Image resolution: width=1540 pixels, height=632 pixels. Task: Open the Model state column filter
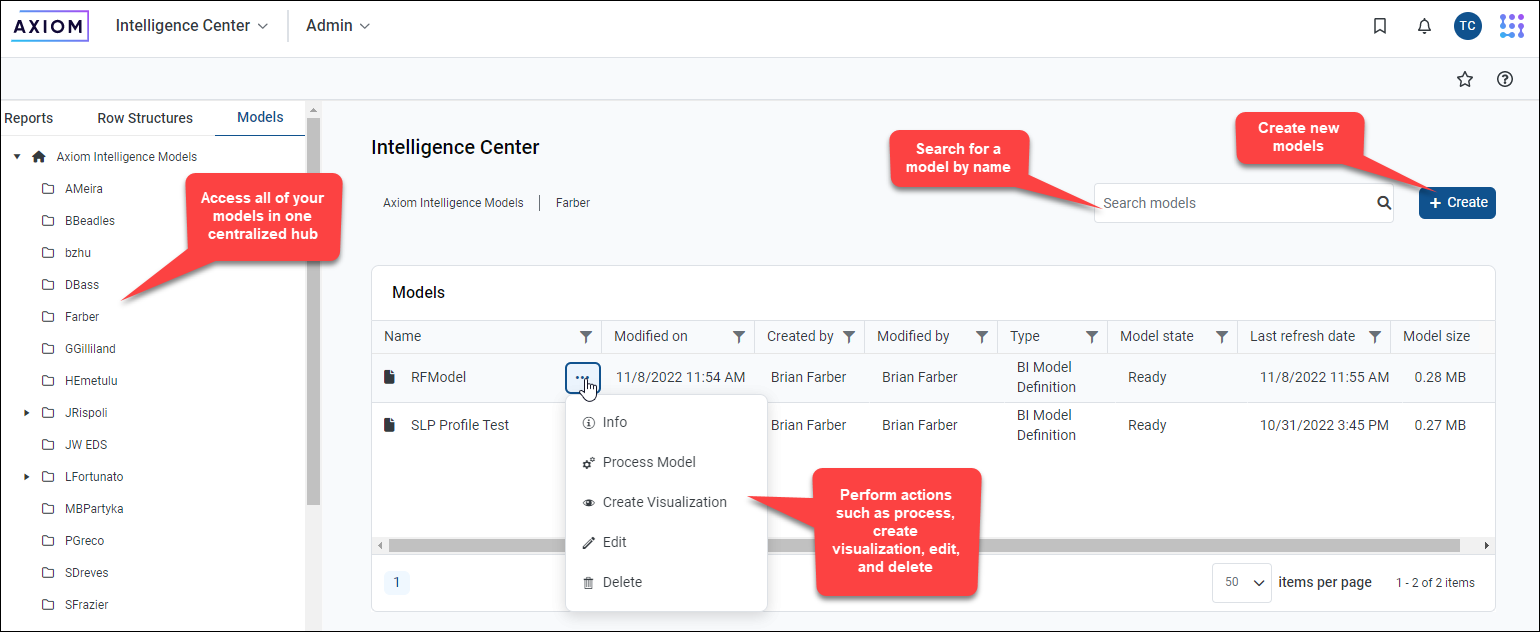[1222, 337]
